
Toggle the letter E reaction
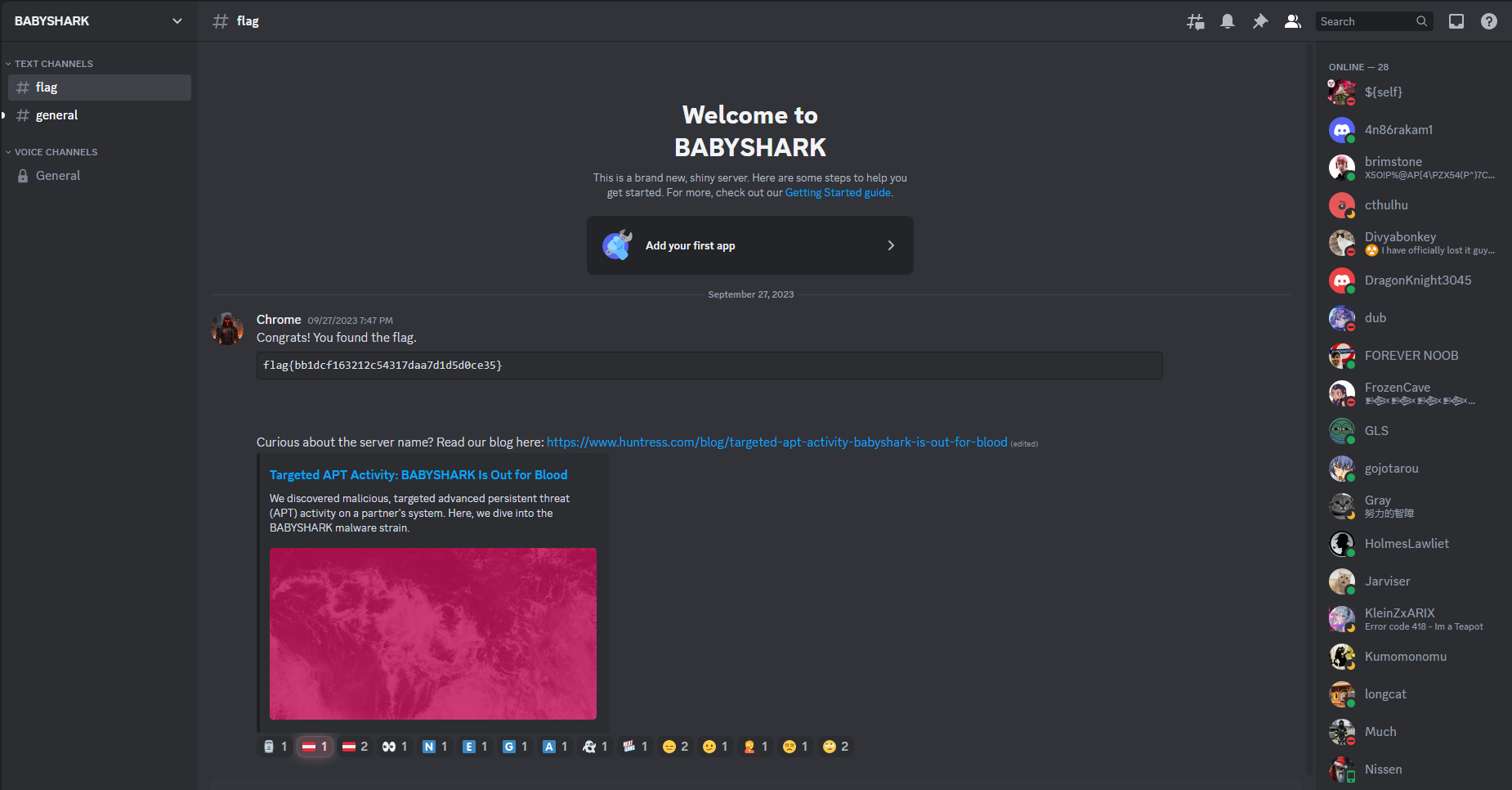point(475,747)
